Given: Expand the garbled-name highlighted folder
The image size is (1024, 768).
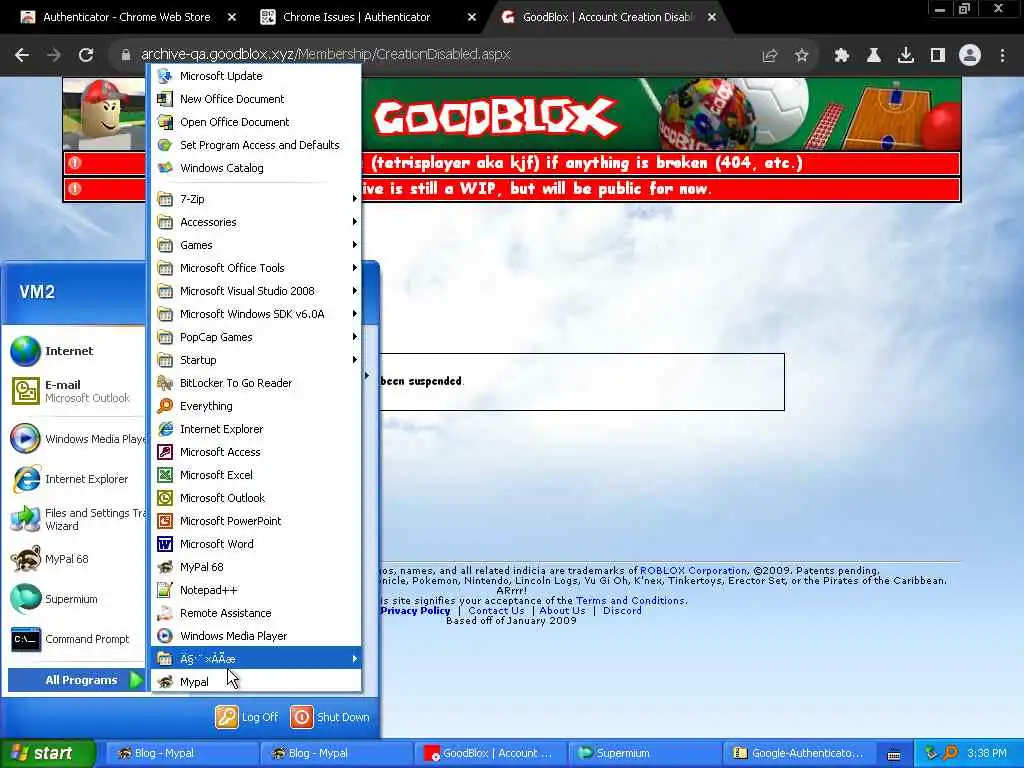Looking at the screenshot, I should point(256,659).
